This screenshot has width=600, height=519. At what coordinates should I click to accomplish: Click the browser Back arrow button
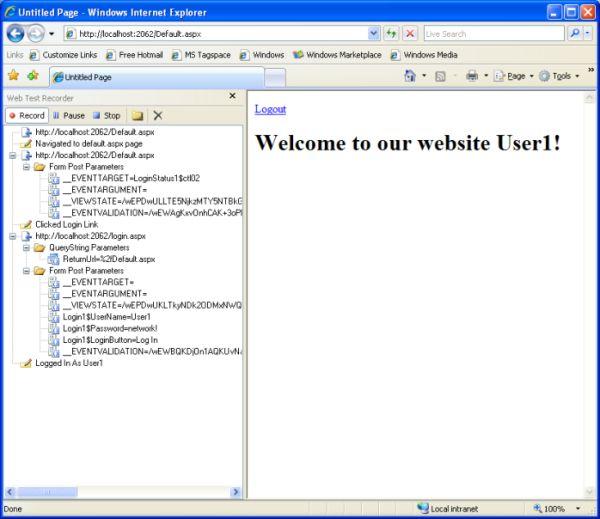pyautogui.click(x=15, y=33)
